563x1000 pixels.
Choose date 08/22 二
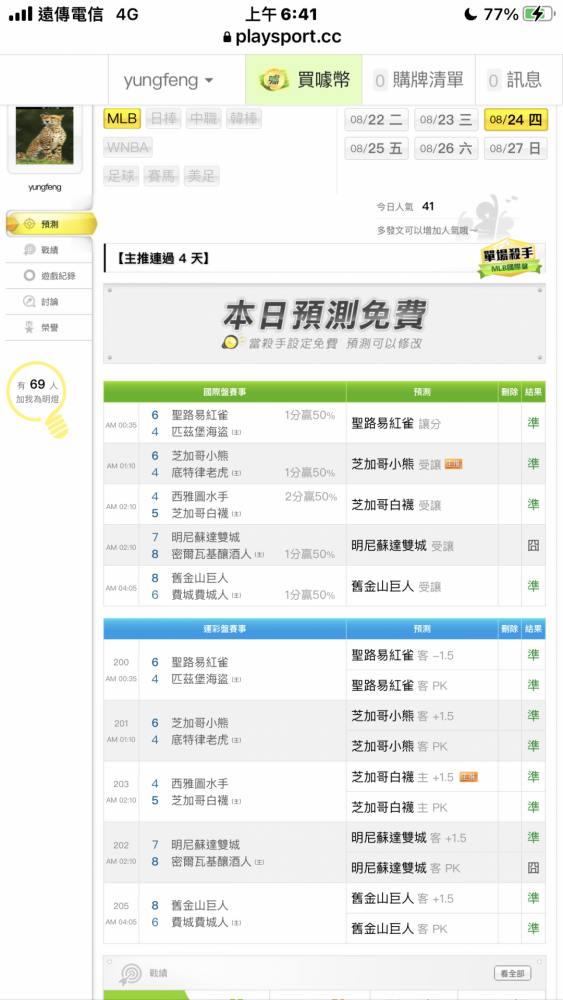point(376,119)
